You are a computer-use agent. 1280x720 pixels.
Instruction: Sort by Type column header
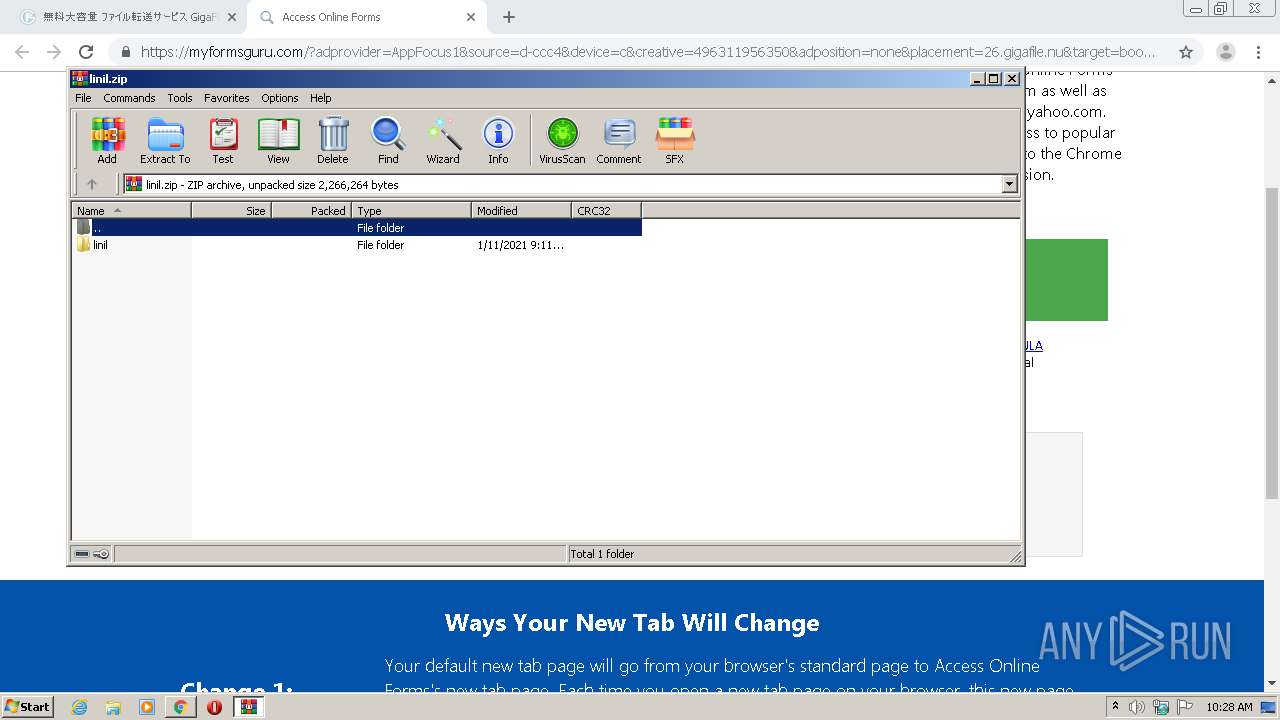point(411,210)
